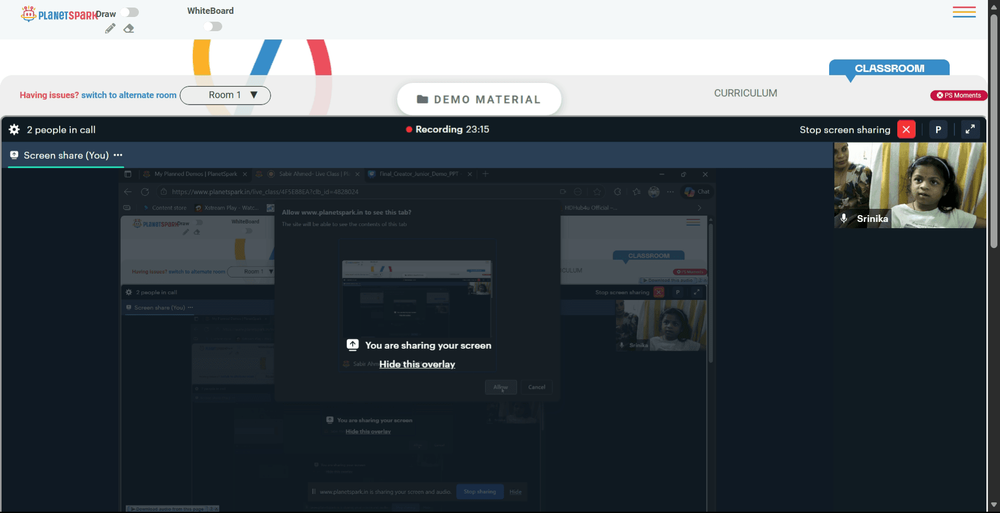Switch to the CLASSROOM tab
Screen dimensions: 1000x513
tap(889, 68)
